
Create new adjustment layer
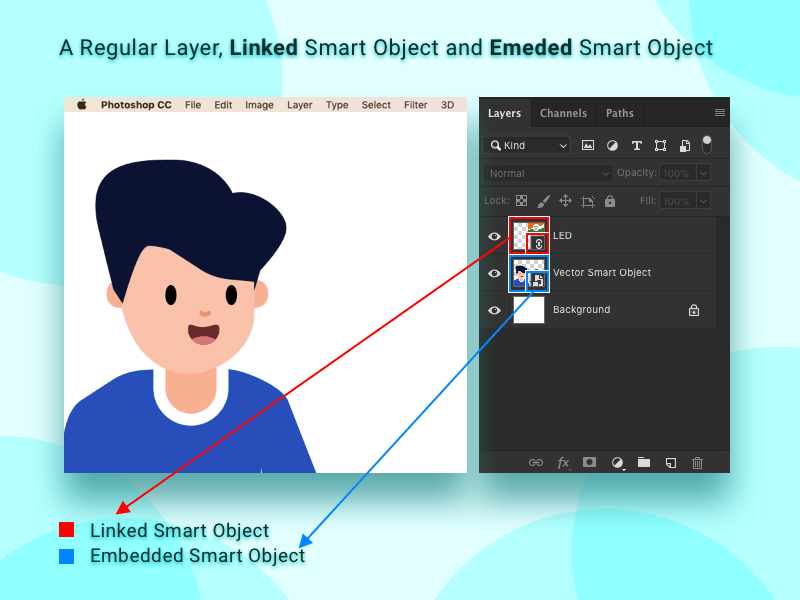617,463
